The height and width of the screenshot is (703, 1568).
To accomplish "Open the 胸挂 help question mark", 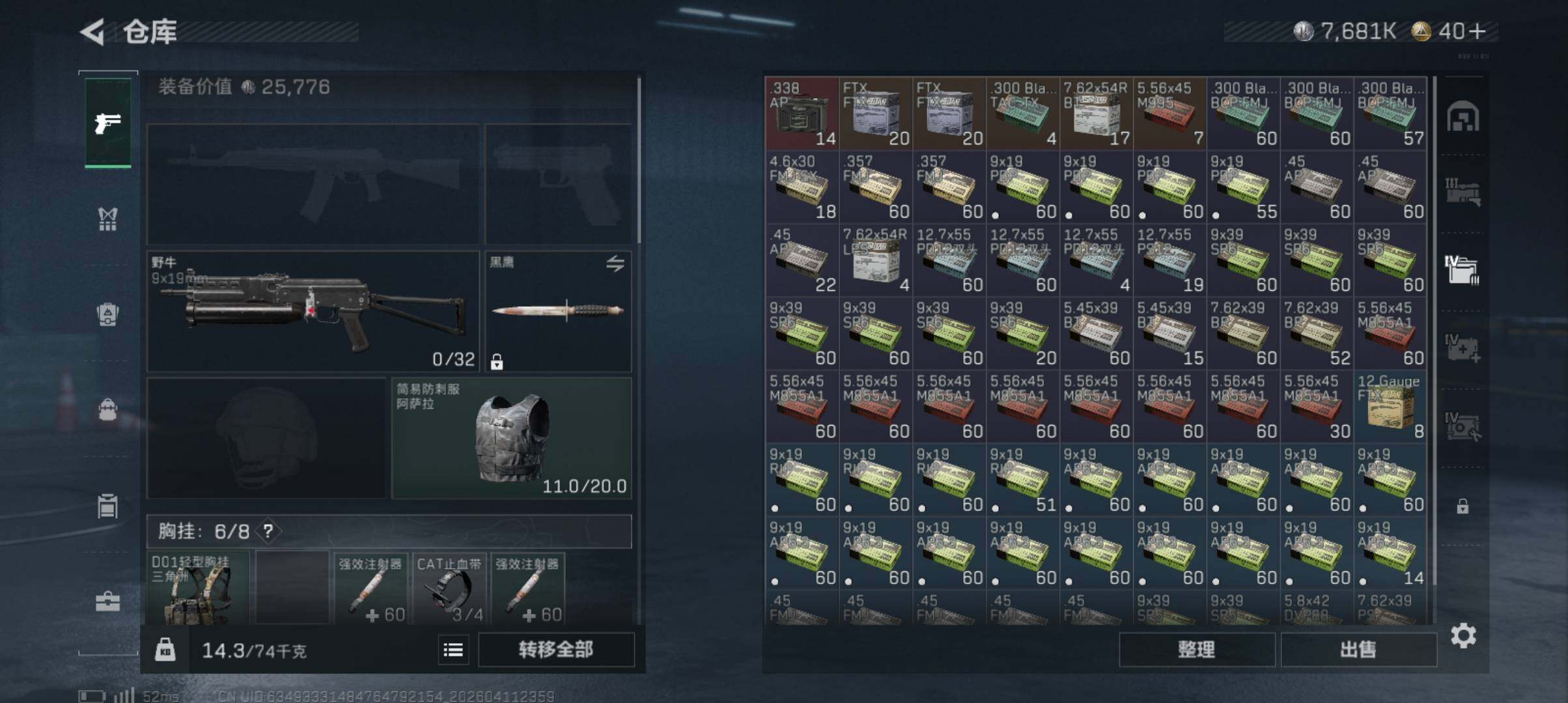I will (268, 531).
